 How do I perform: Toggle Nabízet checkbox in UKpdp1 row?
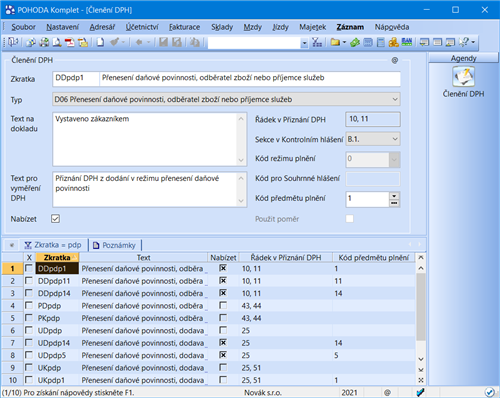(223, 379)
